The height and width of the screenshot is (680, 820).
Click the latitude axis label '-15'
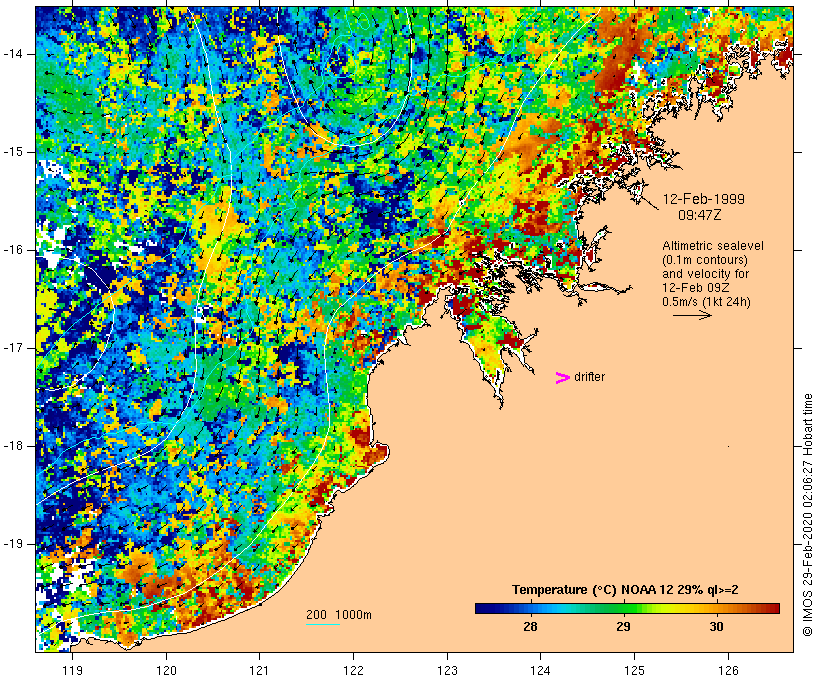[x=13, y=152]
